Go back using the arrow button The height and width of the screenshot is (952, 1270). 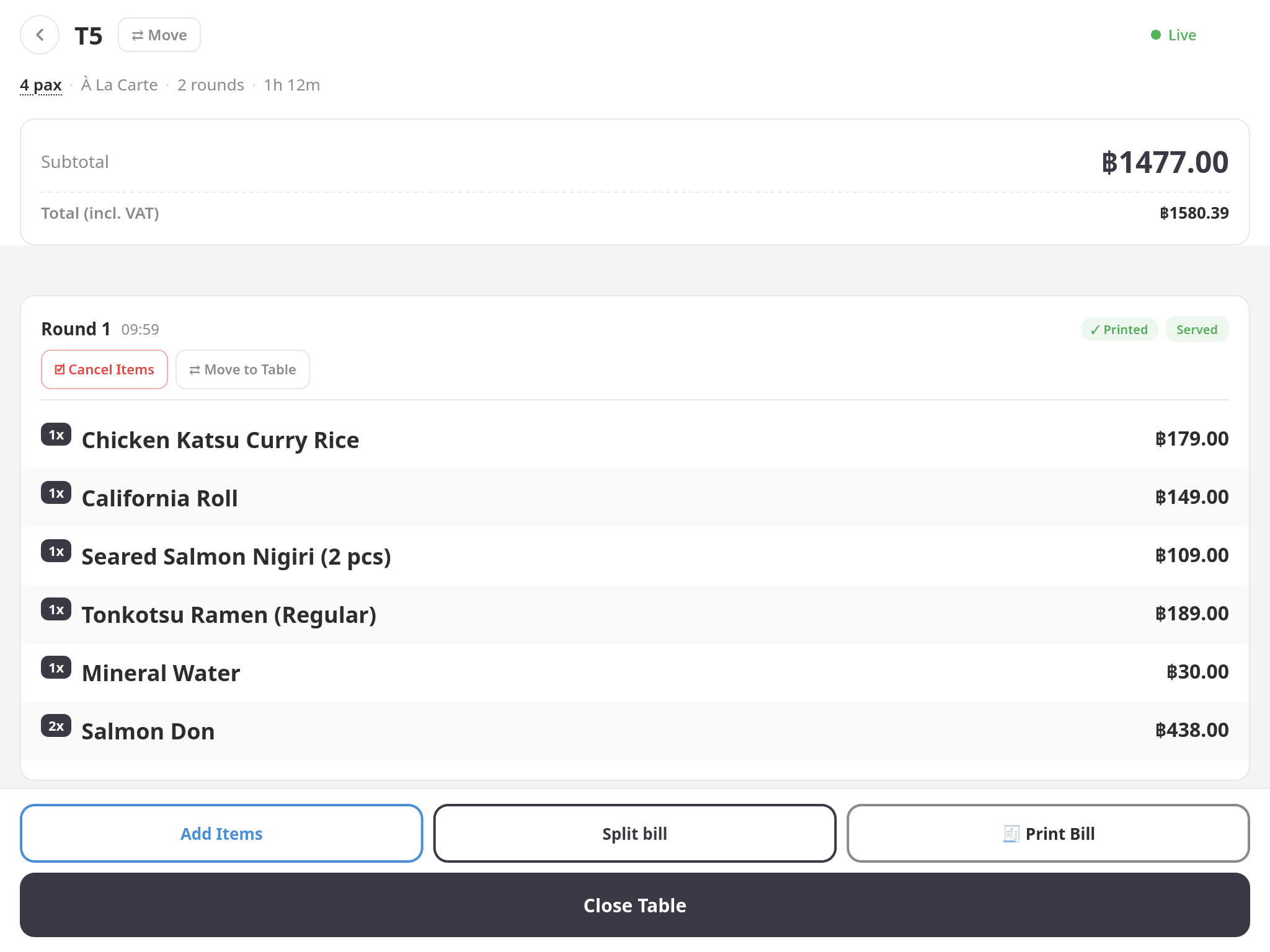(40, 35)
